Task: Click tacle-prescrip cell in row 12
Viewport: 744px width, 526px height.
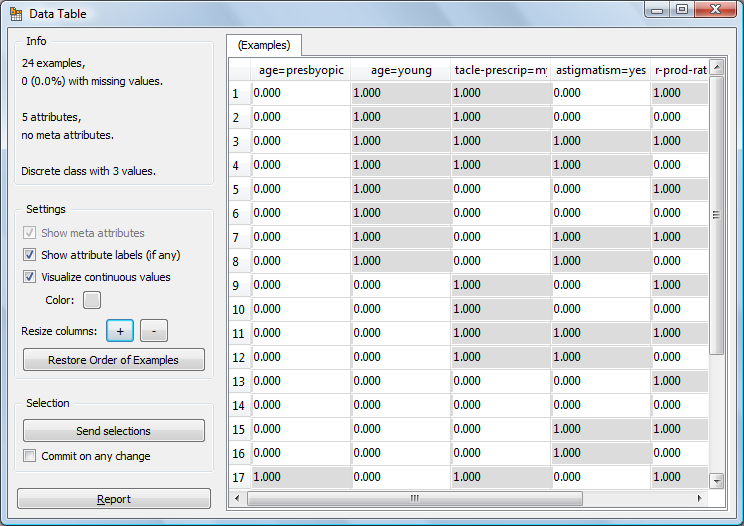Action: 501,357
